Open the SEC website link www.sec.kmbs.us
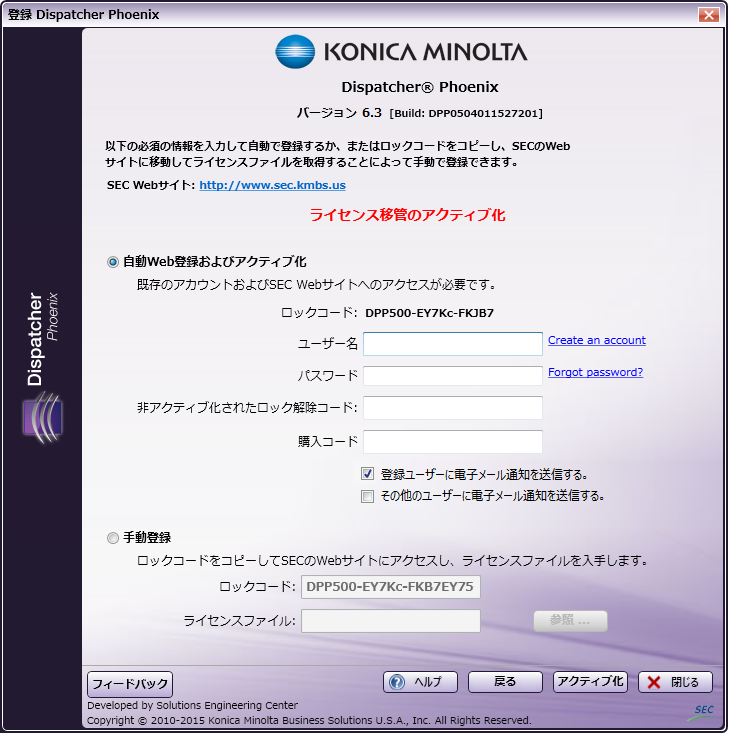The height and width of the screenshot is (735, 729). click(272, 185)
